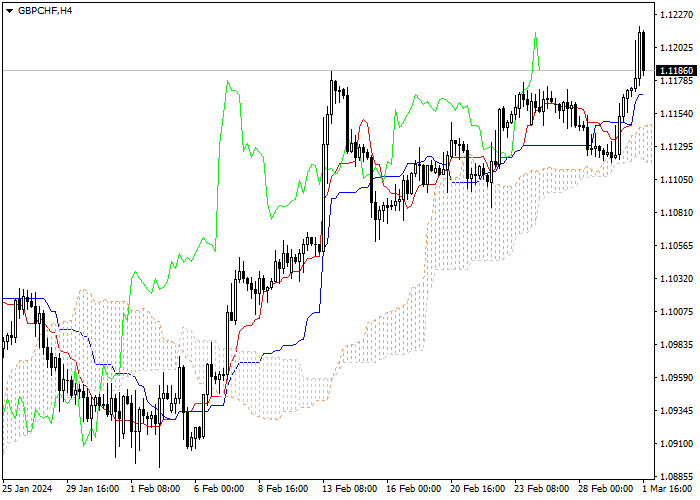Click the 20 Feb 16:00 time label
The width and height of the screenshot is (700, 500).
coord(478,488)
